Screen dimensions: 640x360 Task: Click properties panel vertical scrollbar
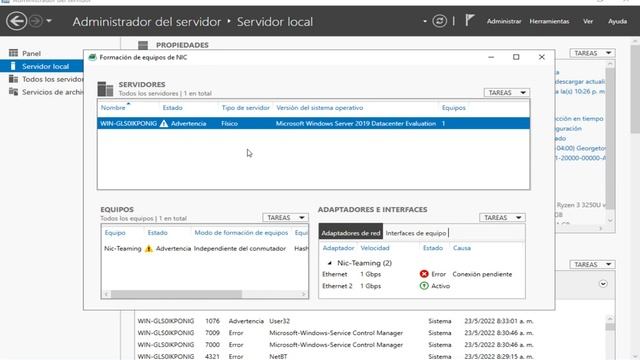(610, 139)
